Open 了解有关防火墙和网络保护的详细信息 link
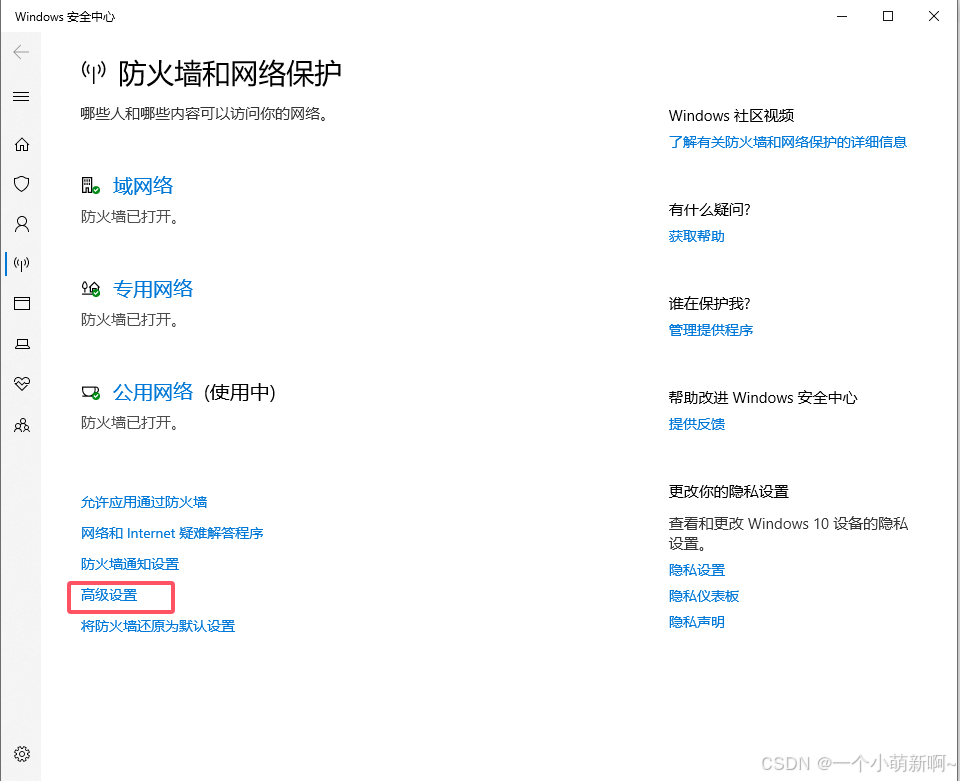 click(787, 142)
